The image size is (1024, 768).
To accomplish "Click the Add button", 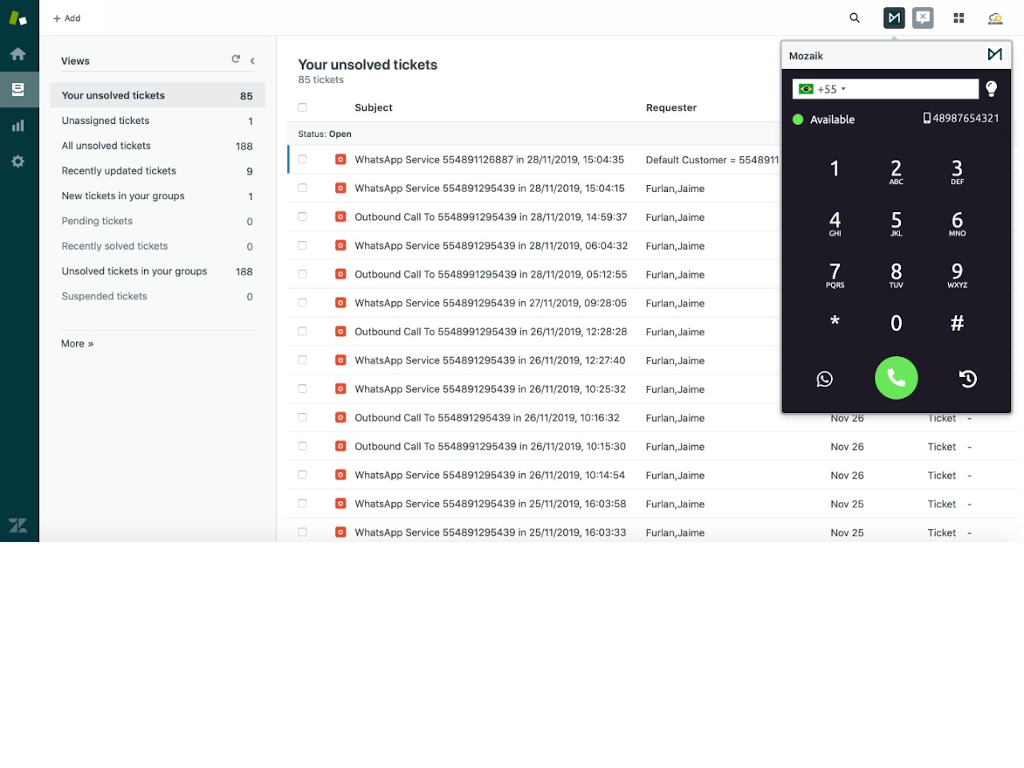I will (x=67, y=18).
